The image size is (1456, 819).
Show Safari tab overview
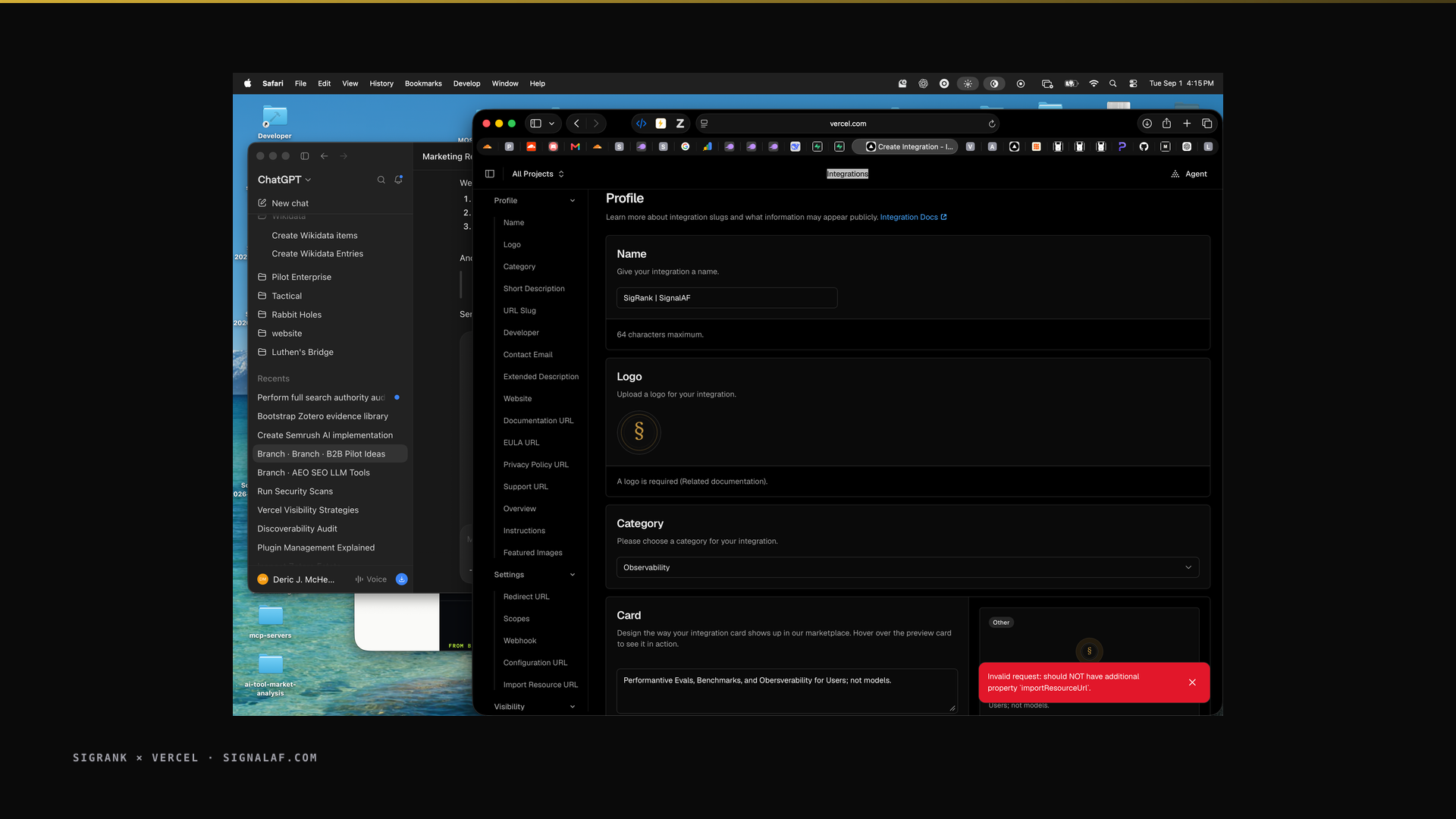click(x=1207, y=124)
